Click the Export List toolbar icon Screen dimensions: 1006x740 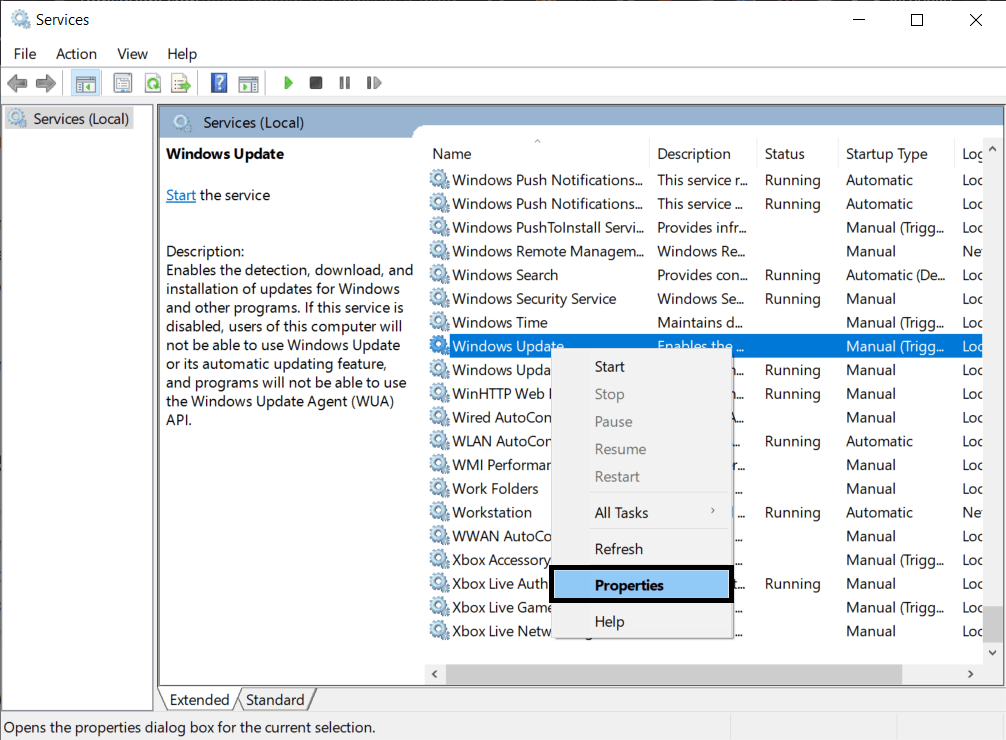pos(181,83)
